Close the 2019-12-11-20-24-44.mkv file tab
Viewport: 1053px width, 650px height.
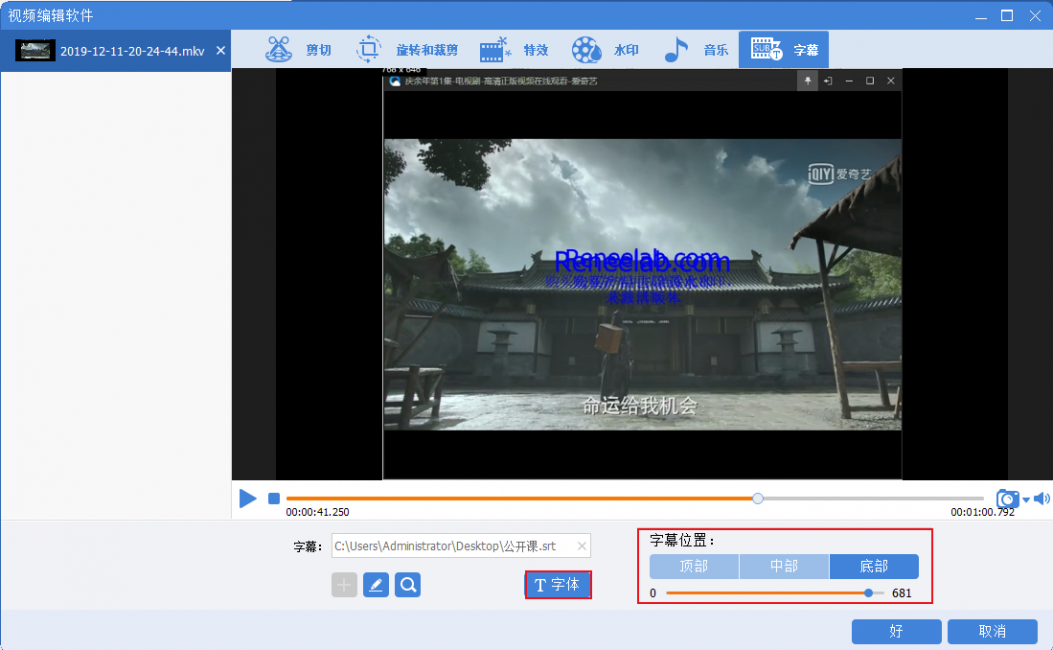(220, 50)
